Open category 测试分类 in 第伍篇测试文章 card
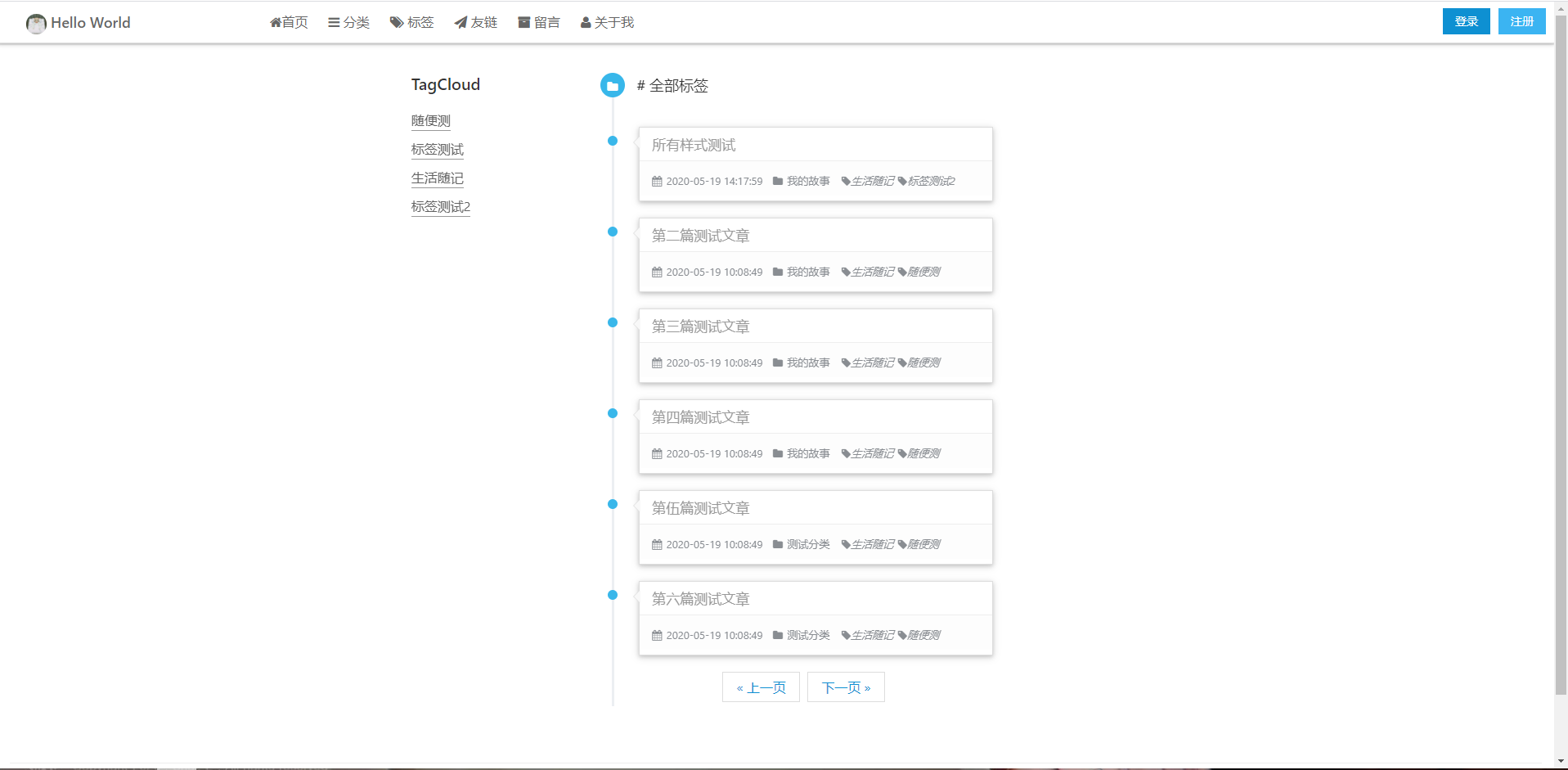Screen dimensions: 1568x770 tap(808, 544)
